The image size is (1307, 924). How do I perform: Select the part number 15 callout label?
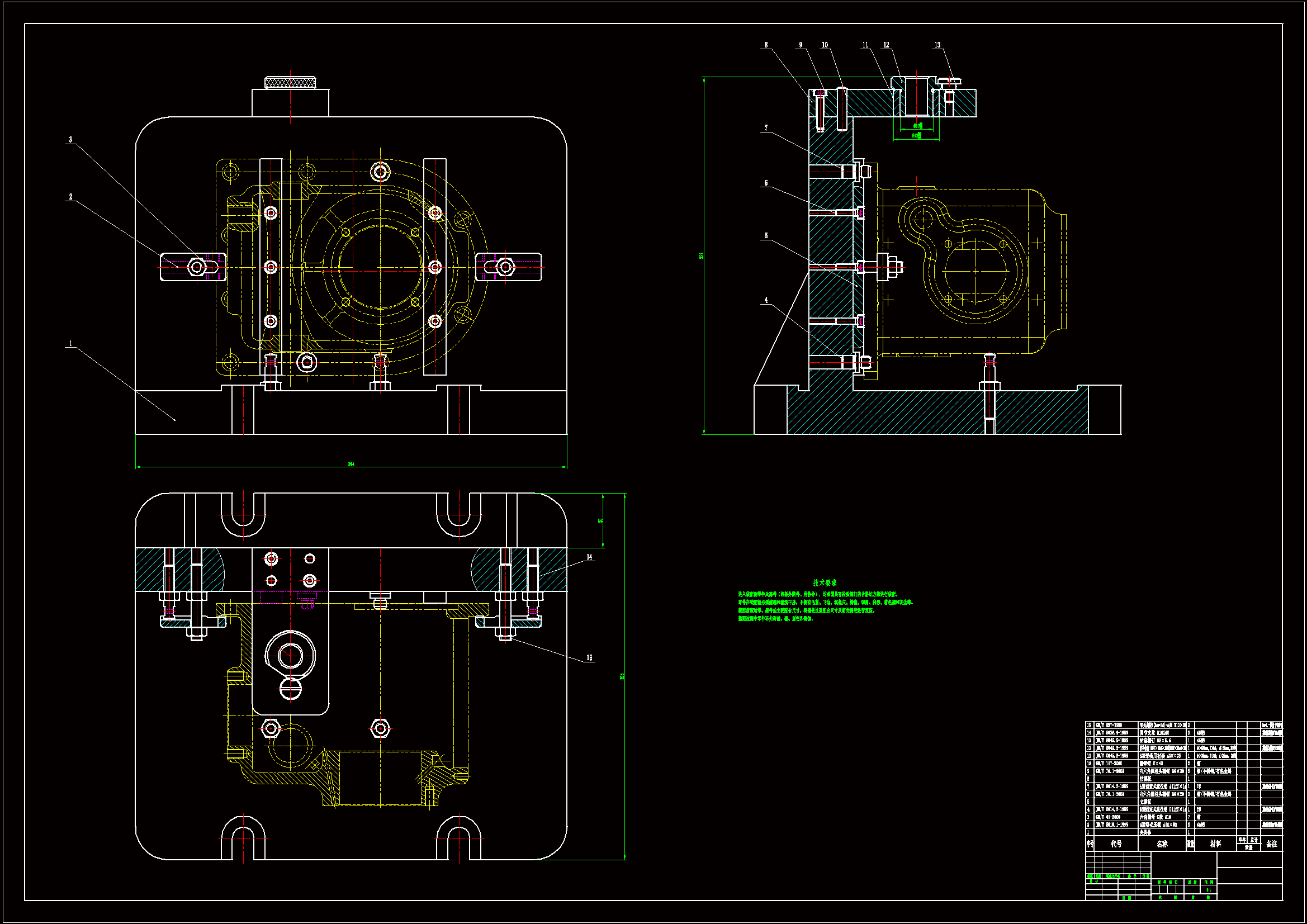click(x=589, y=657)
